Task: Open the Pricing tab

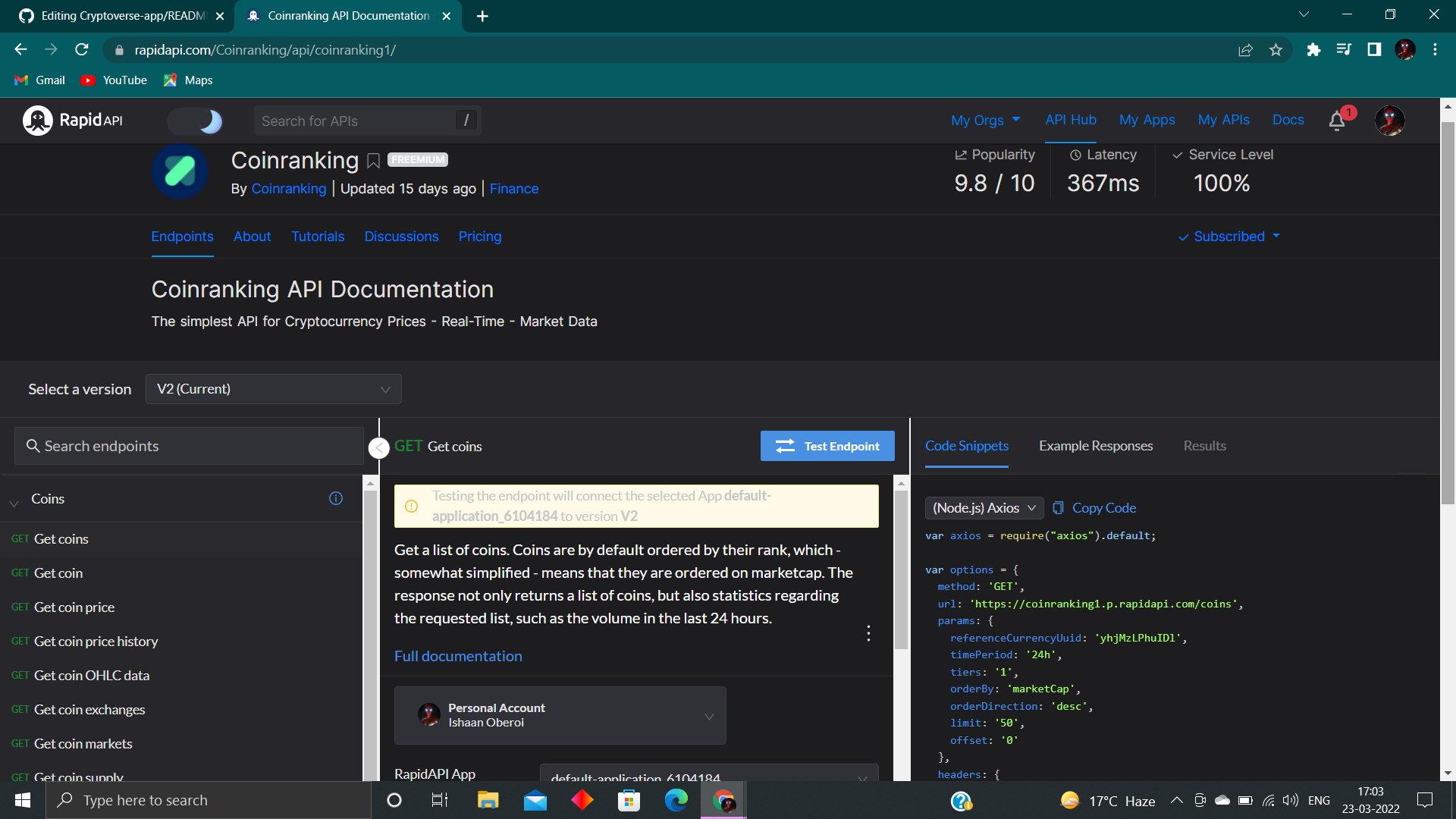Action: pos(479,237)
